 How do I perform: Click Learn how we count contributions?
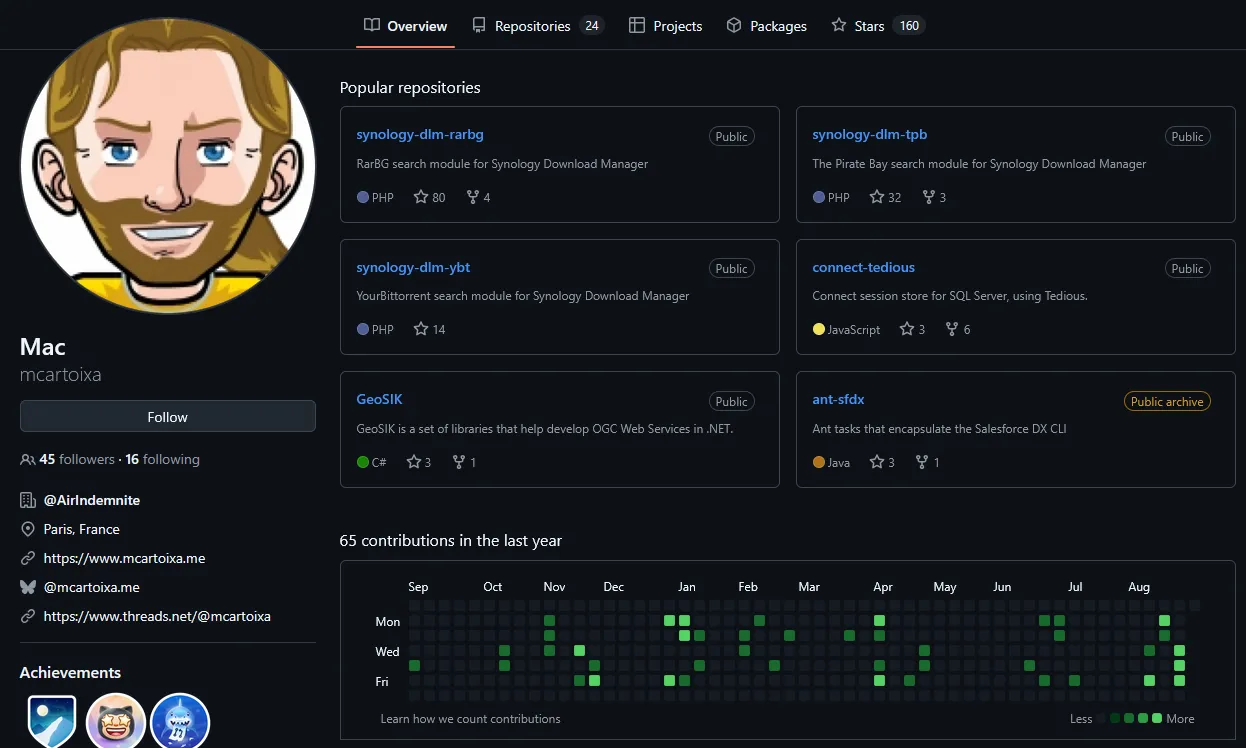pos(471,718)
